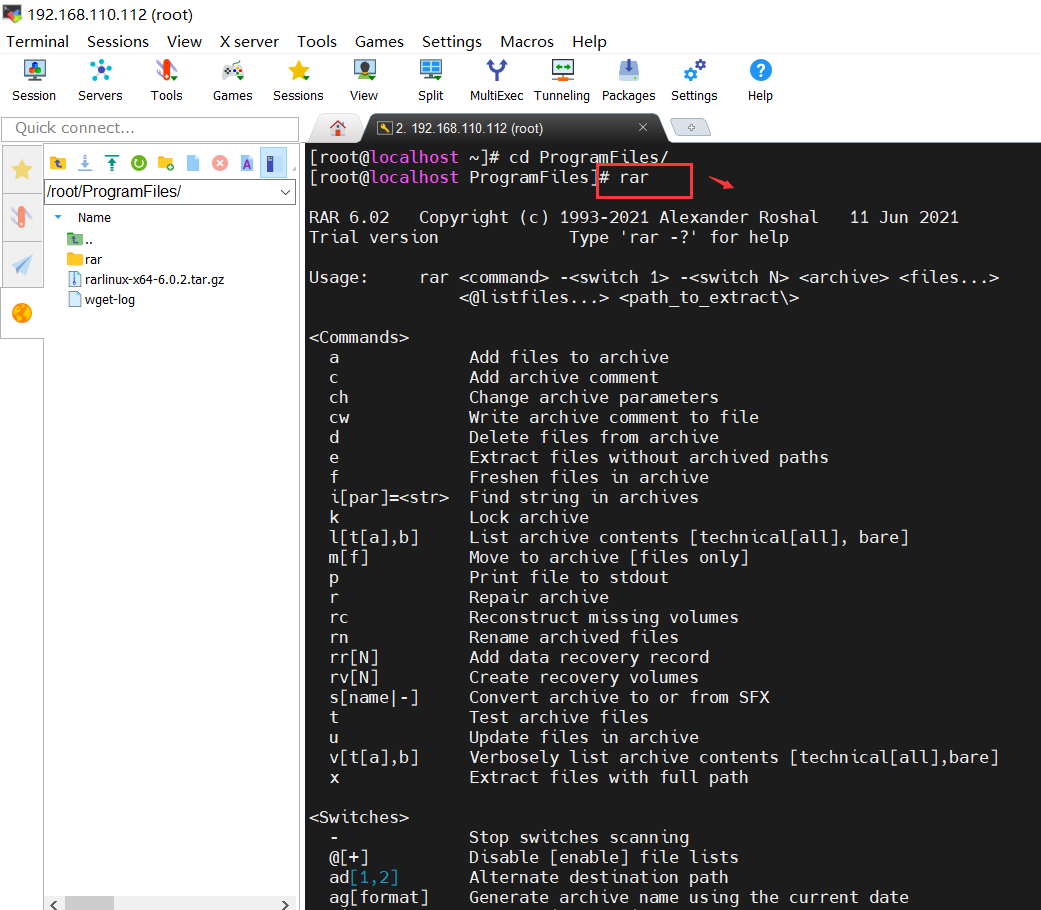Go to parent folder using SFTP toolbar icon
Image resolution: width=1041 pixels, height=910 pixels.
58,163
